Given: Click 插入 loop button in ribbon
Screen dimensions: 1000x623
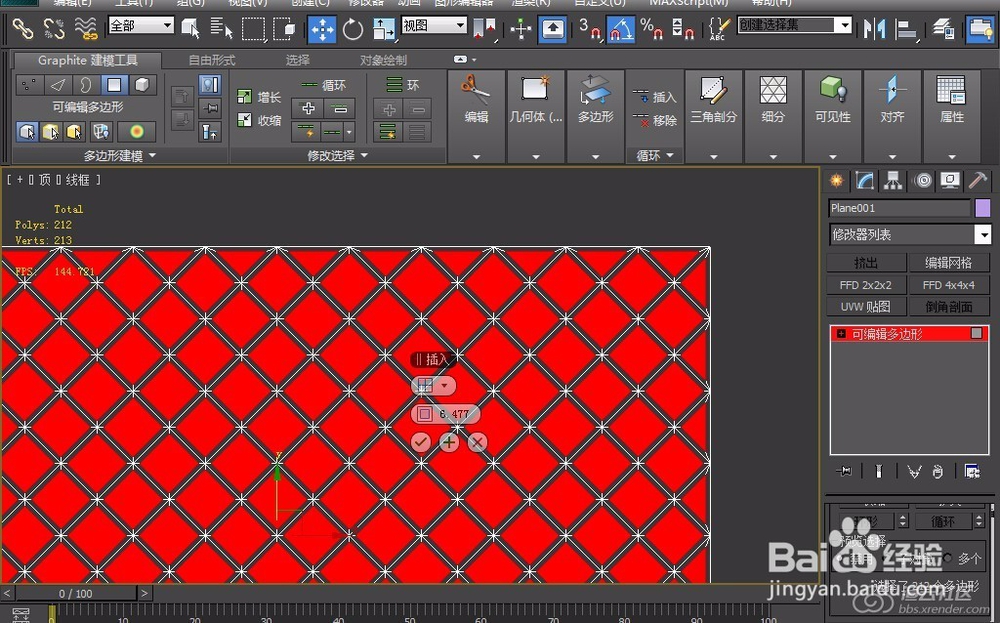Looking at the screenshot, I should (x=654, y=97).
